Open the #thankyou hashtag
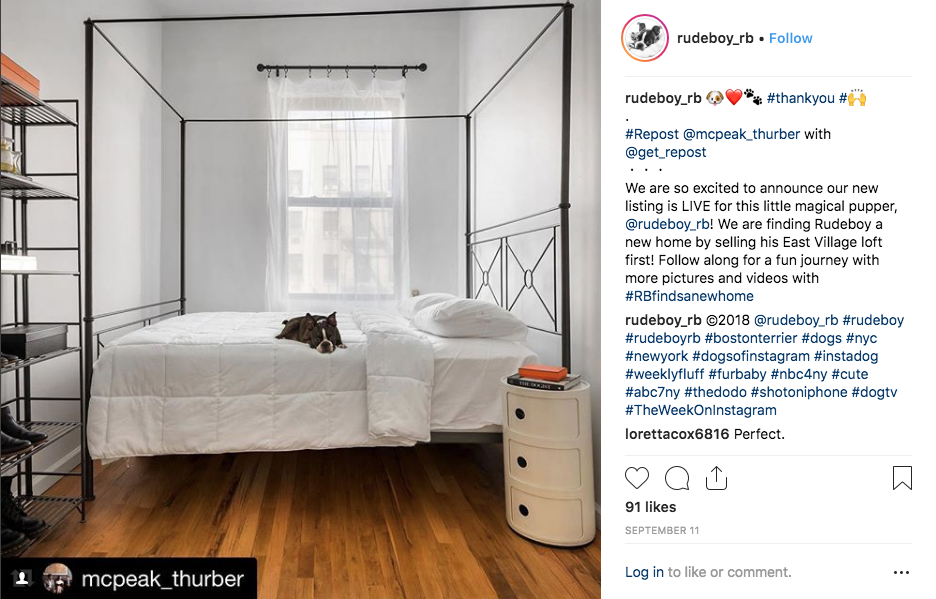Image resolution: width=936 pixels, height=599 pixels. 800,98
